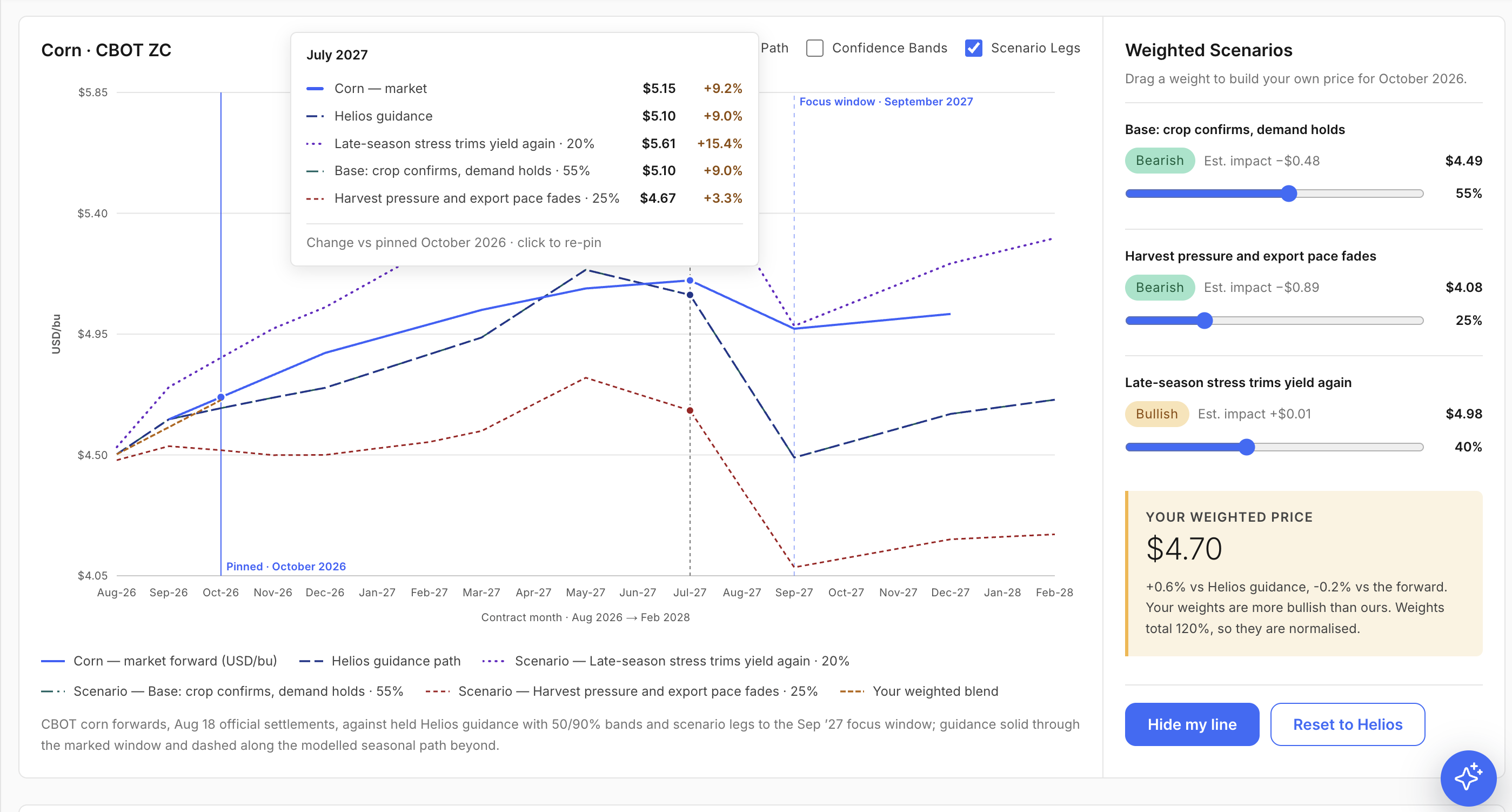Click the Harvest pressure weight slider handle
The image size is (1512, 812).
click(x=1205, y=321)
